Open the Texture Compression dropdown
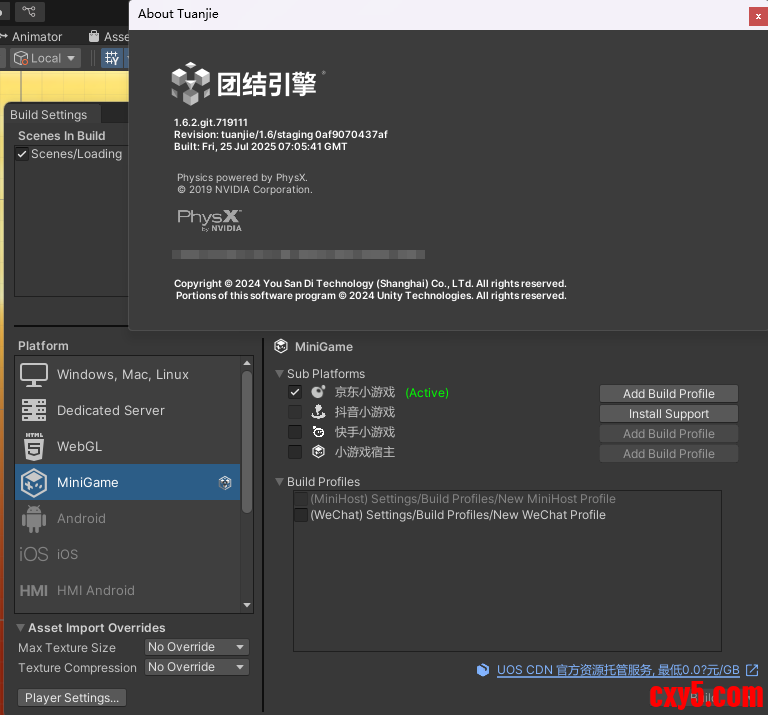 [196, 667]
